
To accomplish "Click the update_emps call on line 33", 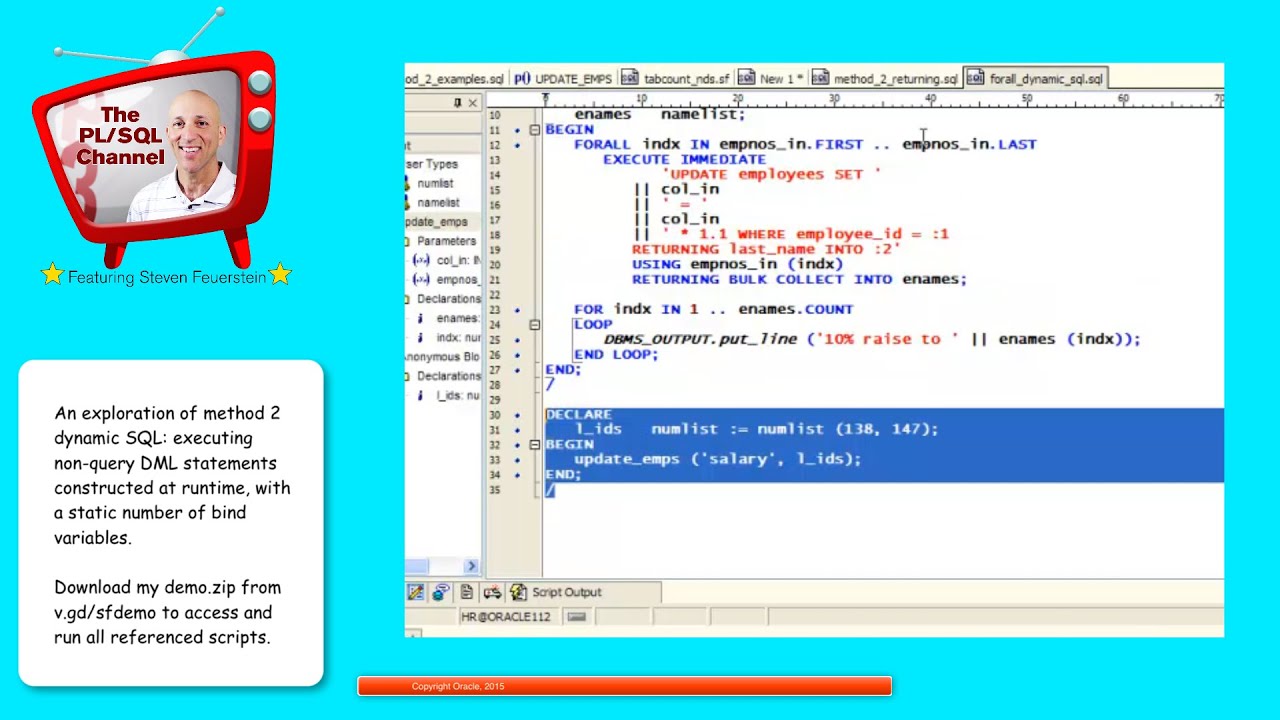I will 631,459.
